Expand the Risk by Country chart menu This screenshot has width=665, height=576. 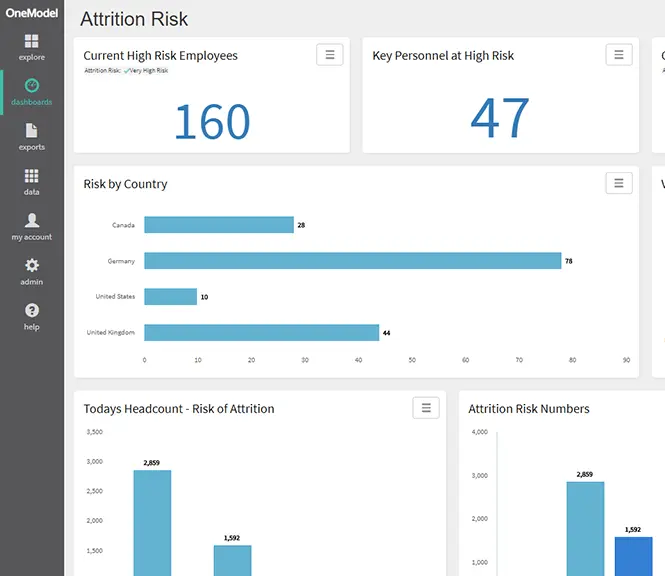point(619,183)
